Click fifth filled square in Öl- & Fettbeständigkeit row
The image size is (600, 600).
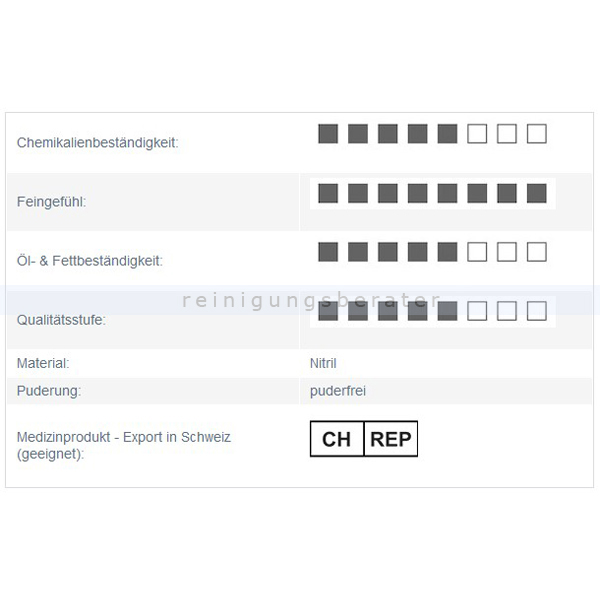point(447,252)
